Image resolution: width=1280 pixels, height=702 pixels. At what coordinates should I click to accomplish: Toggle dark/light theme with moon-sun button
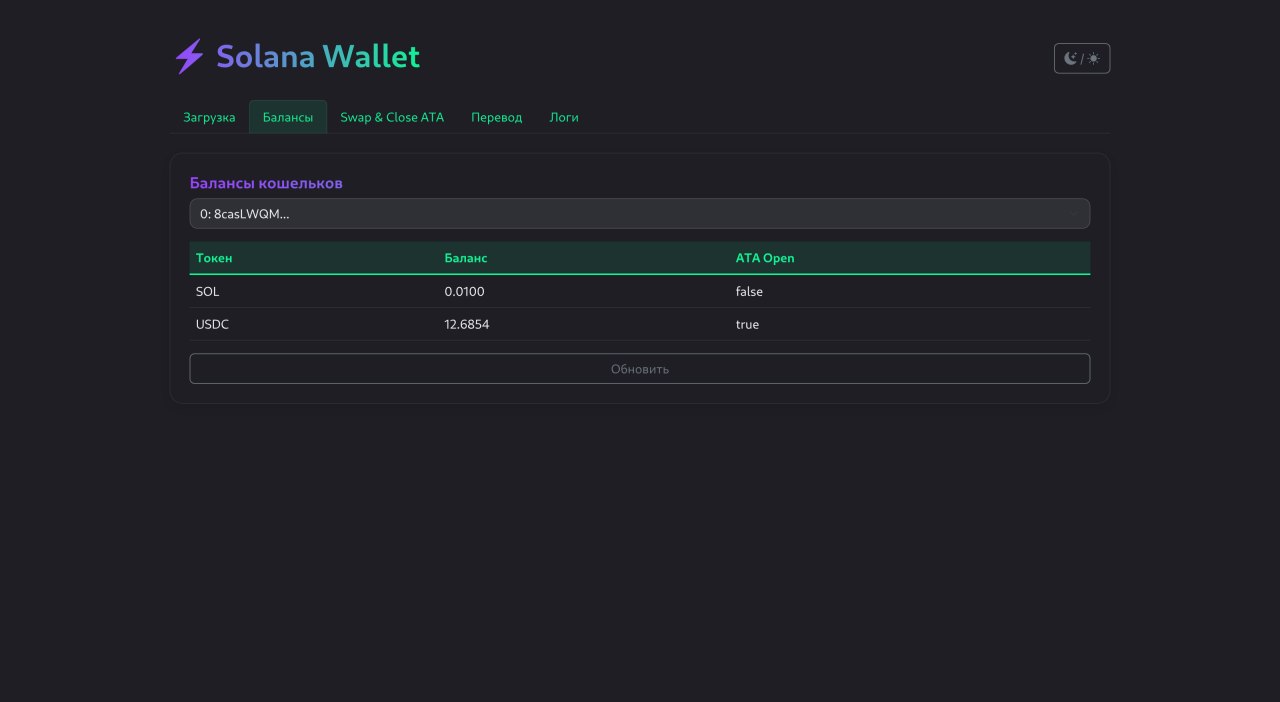(x=1081, y=59)
